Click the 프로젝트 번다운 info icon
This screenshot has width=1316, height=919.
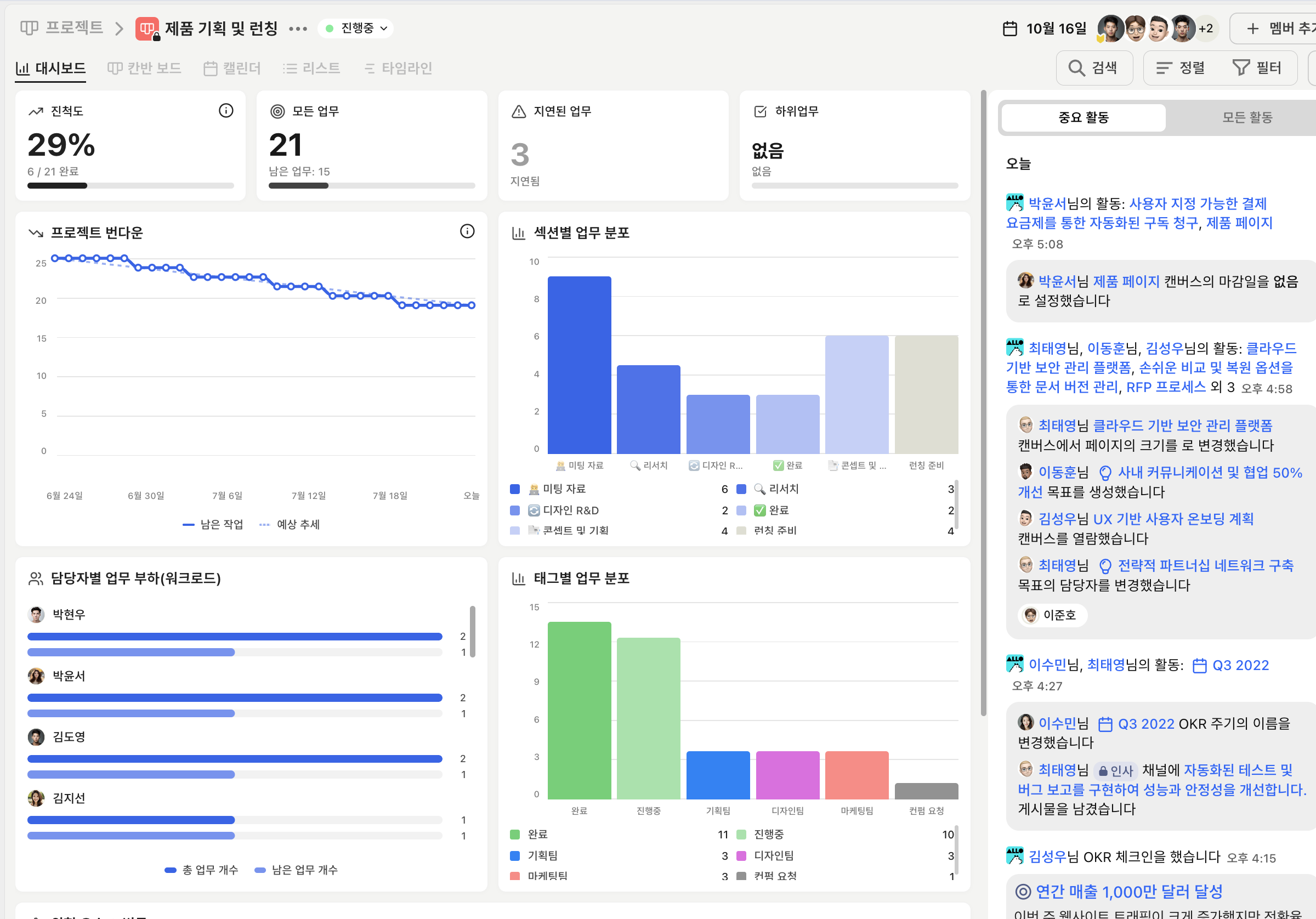point(467,231)
